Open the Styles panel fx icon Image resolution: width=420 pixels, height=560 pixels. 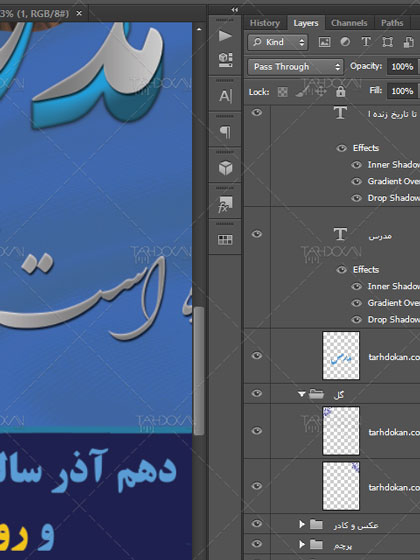[x=225, y=204]
